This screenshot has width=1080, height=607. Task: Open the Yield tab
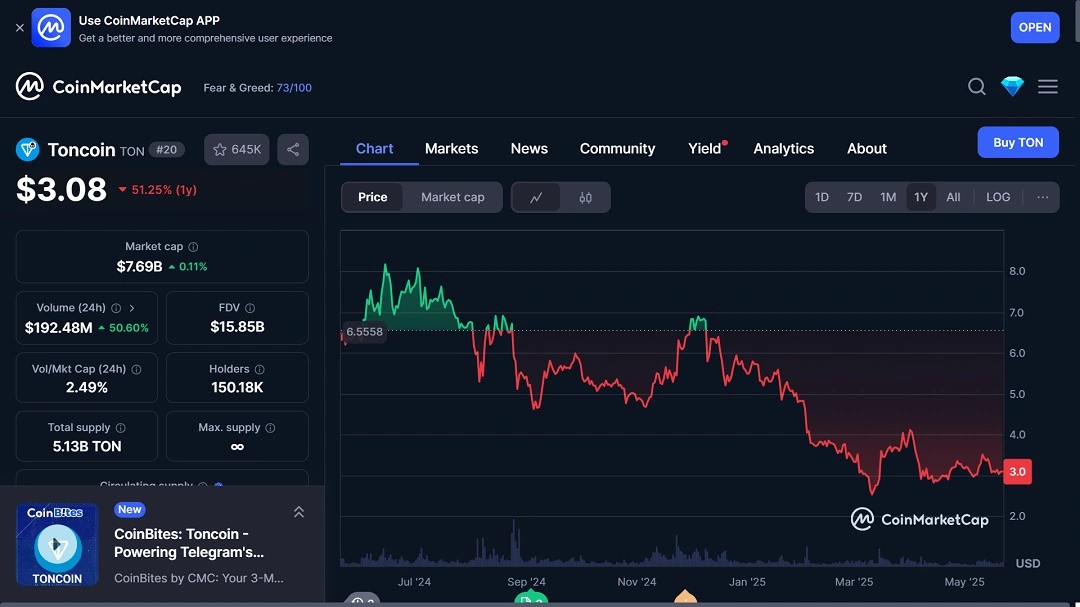click(705, 148)
